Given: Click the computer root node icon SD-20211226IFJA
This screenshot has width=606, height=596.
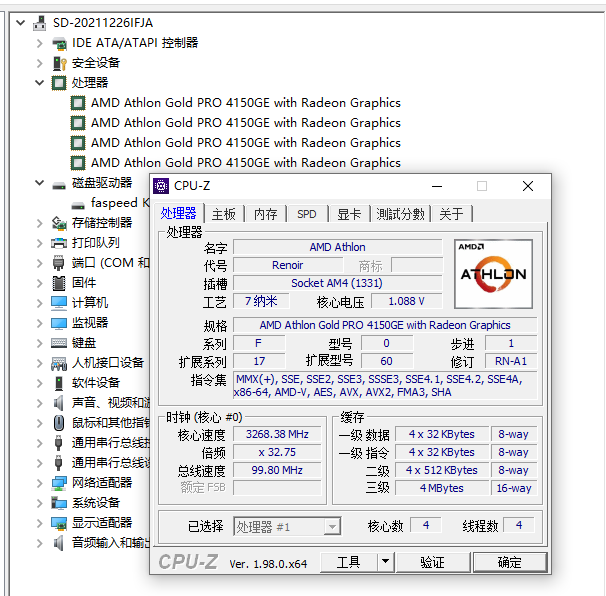Looking at the screenshot, I should pos(39,23).
